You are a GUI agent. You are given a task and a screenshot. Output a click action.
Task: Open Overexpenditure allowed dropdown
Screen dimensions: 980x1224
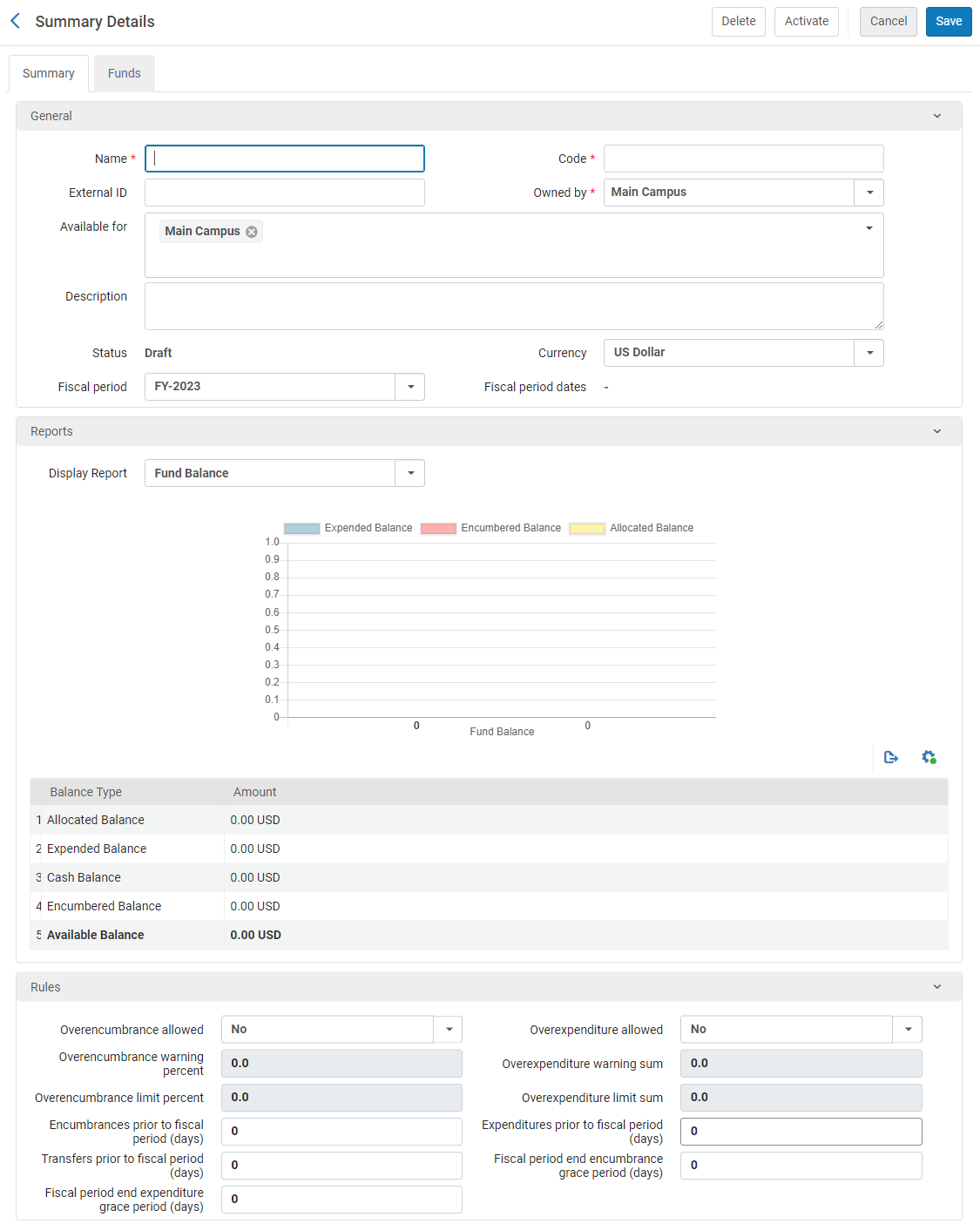(908, 1030)
